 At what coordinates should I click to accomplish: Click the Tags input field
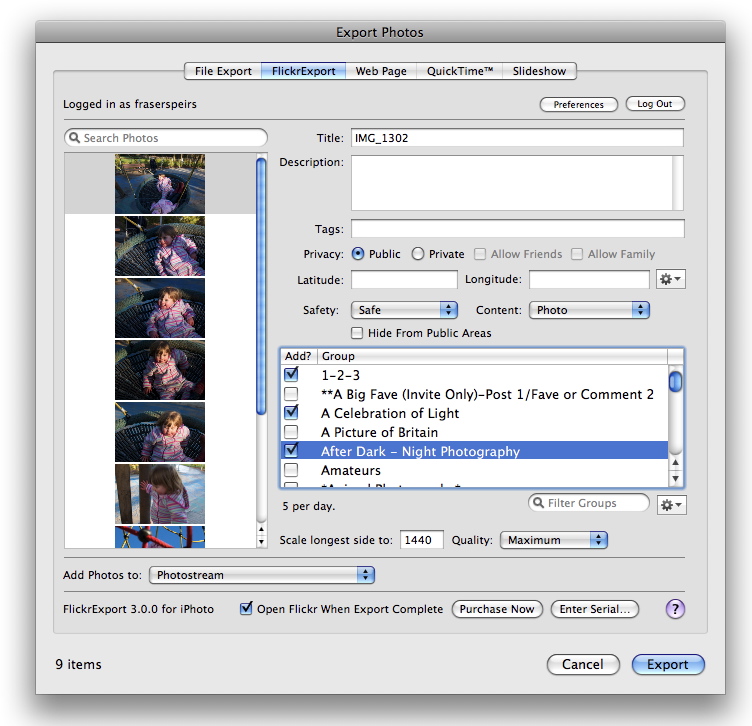pyautogui.click(x=517, y=229)
